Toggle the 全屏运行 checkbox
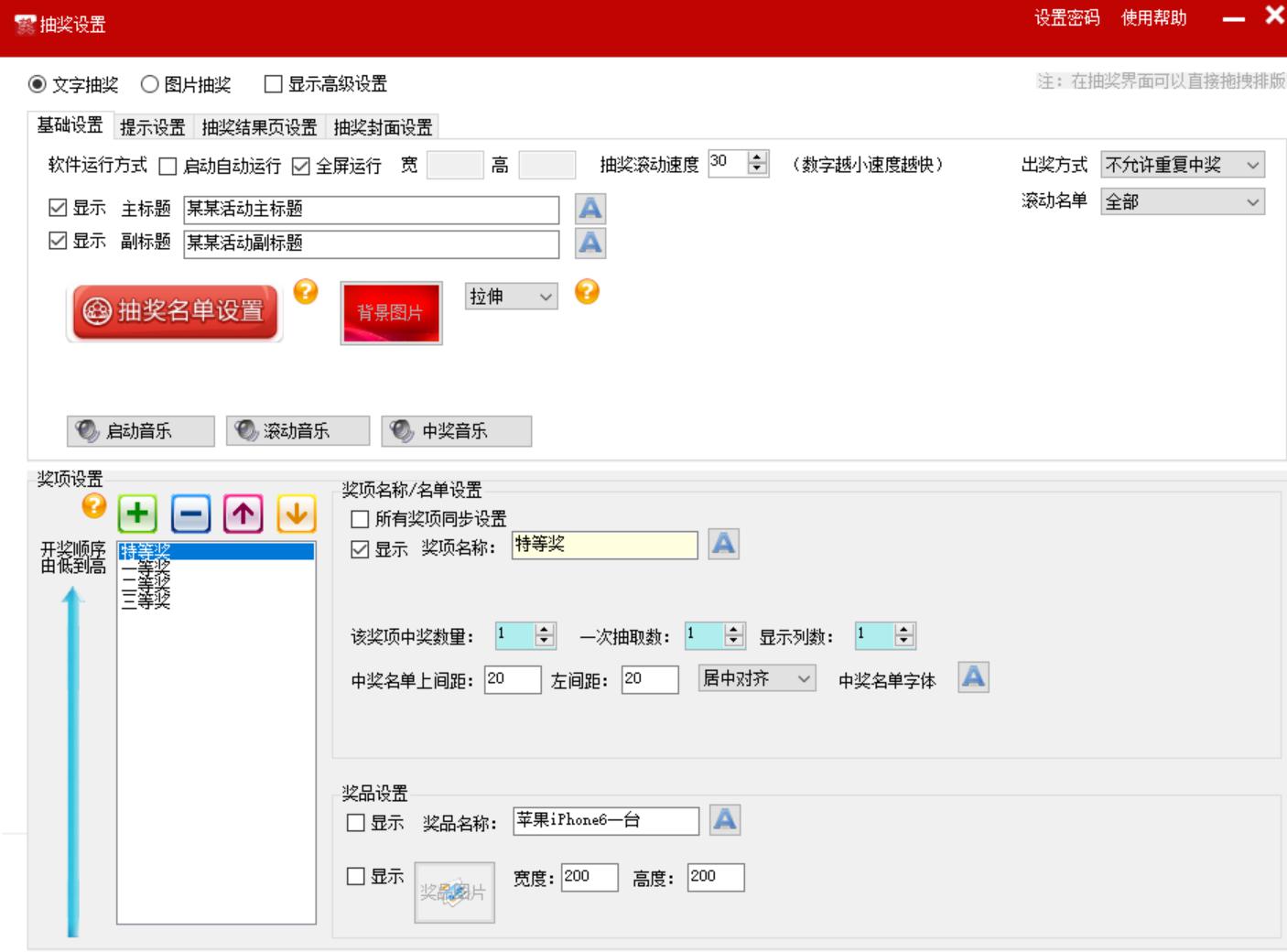Screen dimensions: 1287x952 tap(301, 166)
